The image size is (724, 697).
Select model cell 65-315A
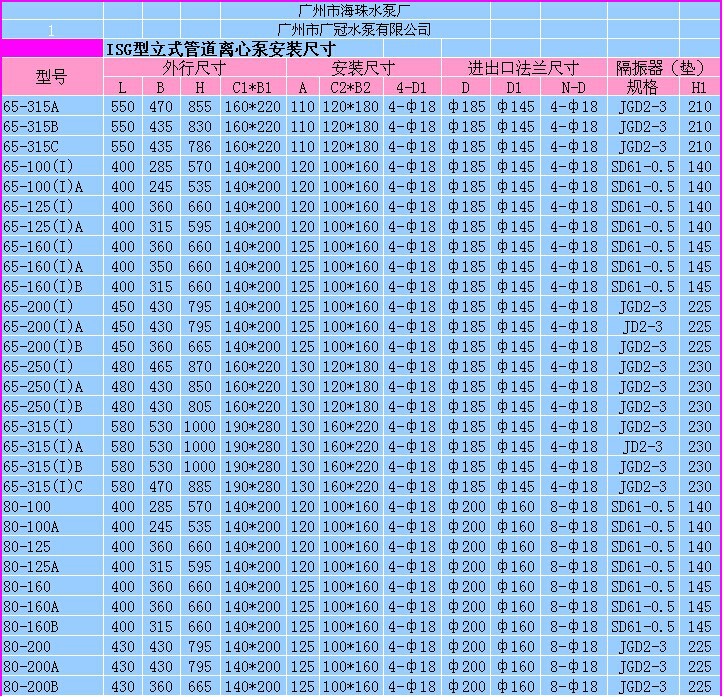(x=52, y=107)
